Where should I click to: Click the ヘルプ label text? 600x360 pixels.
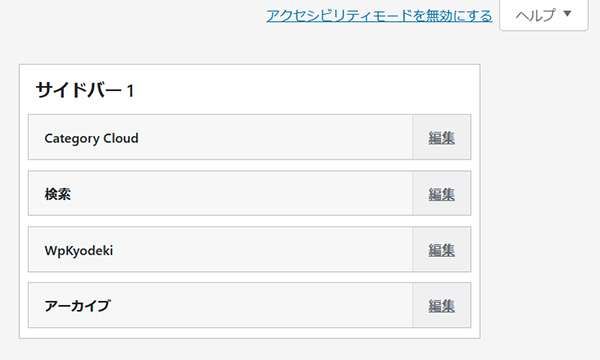[535, 15]
